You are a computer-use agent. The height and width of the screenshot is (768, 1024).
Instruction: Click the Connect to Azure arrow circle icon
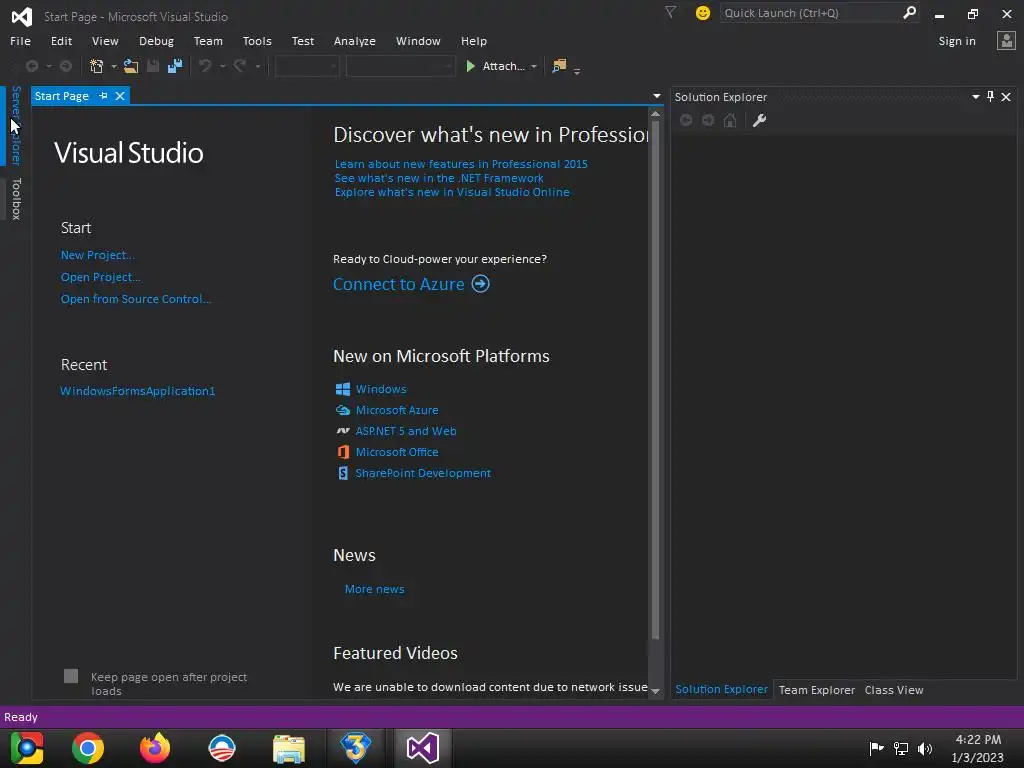(x=481, y=284)
